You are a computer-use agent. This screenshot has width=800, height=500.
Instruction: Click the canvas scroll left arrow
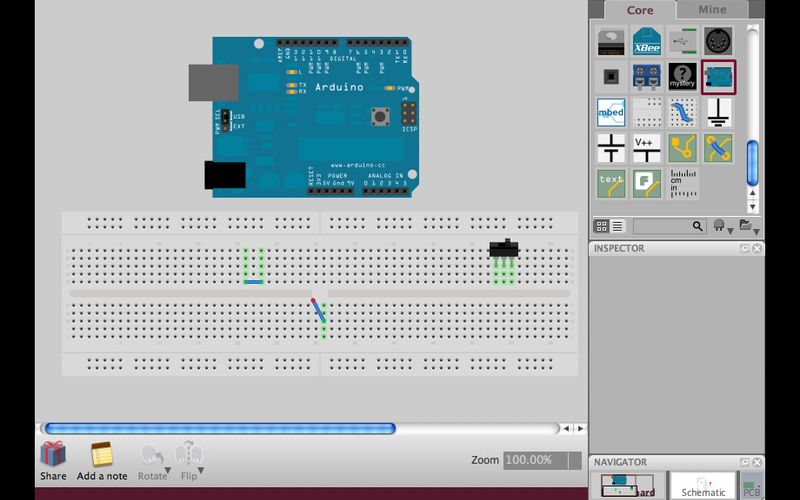coord(566,429)
